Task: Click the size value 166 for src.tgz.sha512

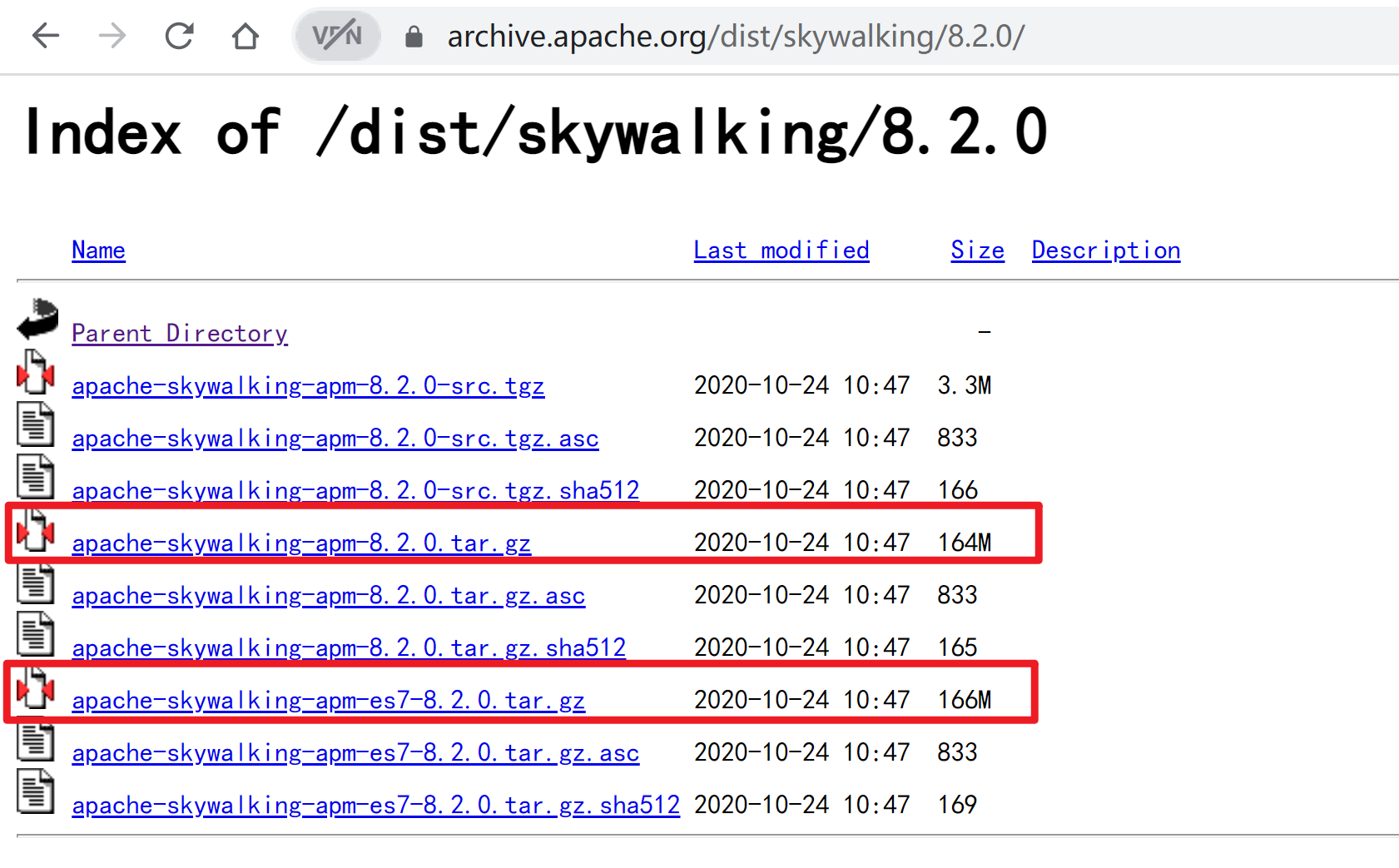Action: coord(957,490)
